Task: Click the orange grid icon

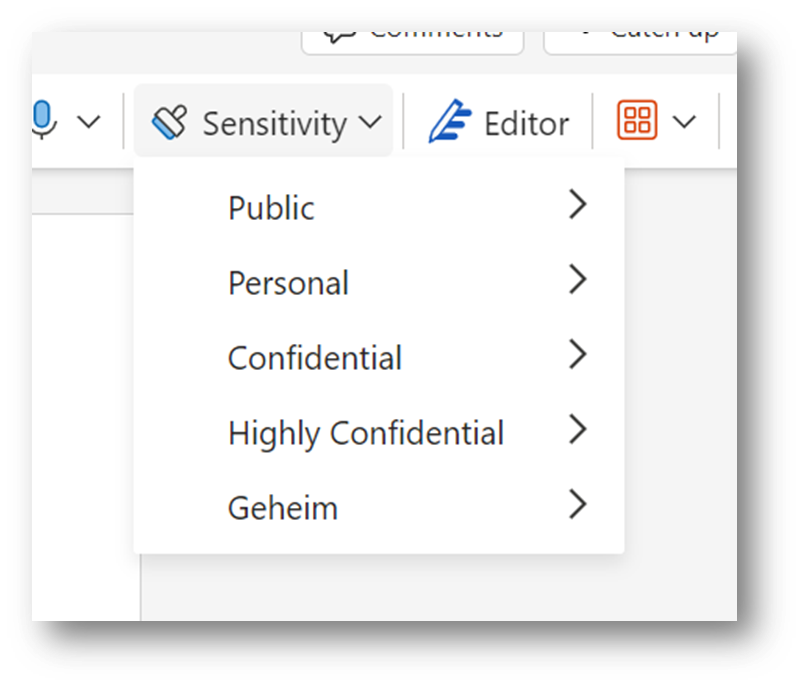Action: pyautogui.click(x=637, y=122)
